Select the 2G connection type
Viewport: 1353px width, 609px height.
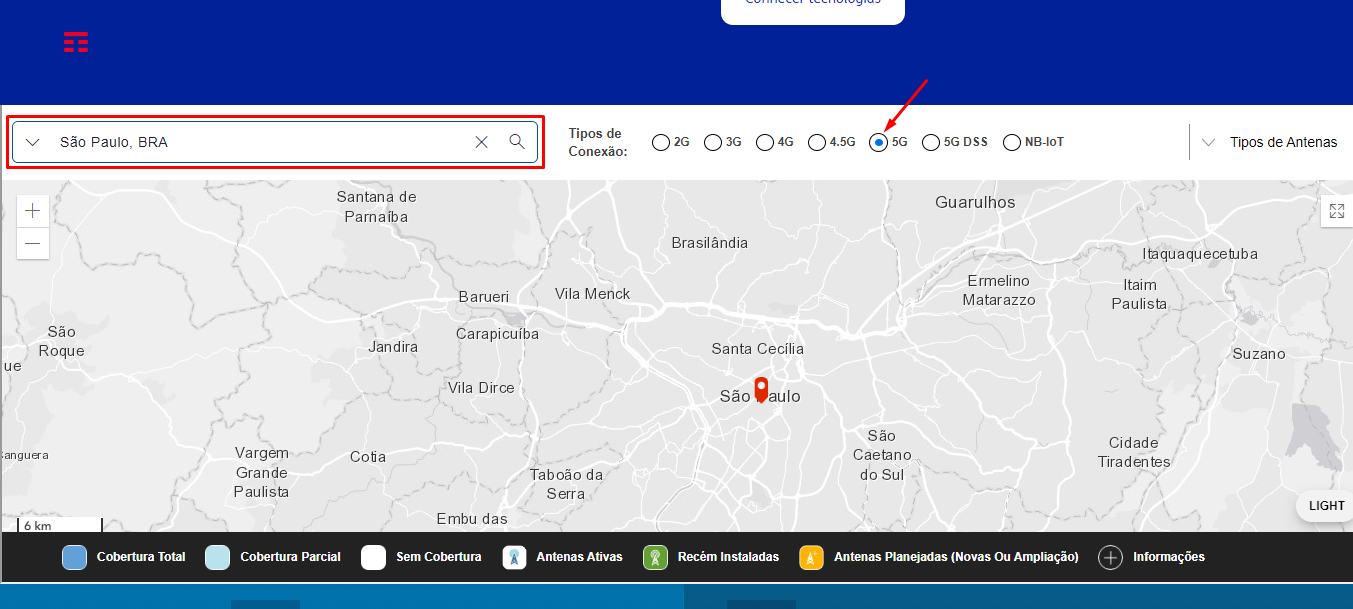pyautogui.click(x=661, y=142)
